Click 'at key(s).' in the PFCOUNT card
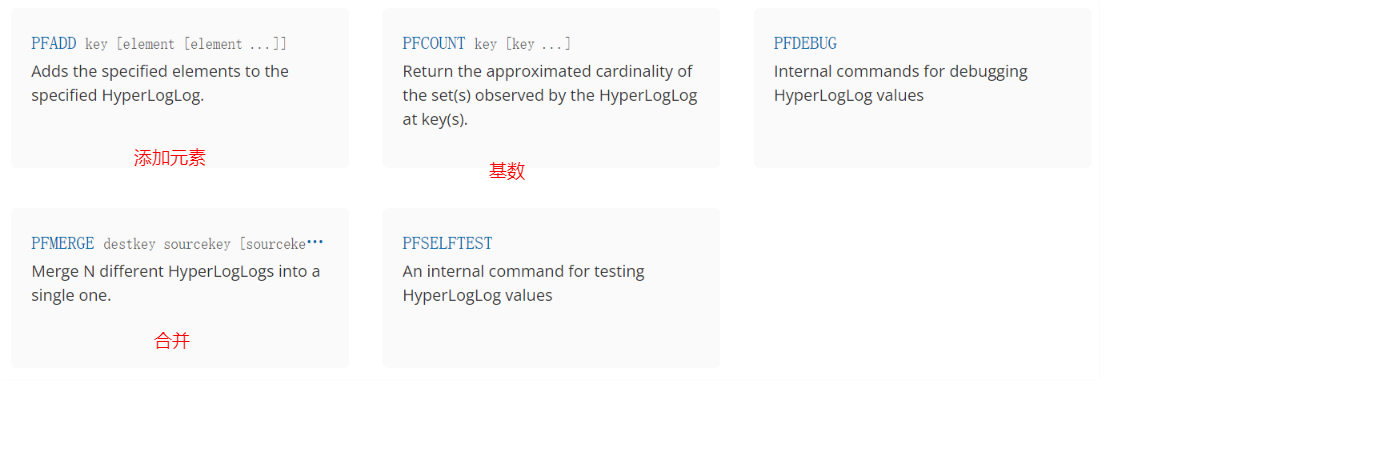The image size is (1374, 476). click(x=435, y=120)
